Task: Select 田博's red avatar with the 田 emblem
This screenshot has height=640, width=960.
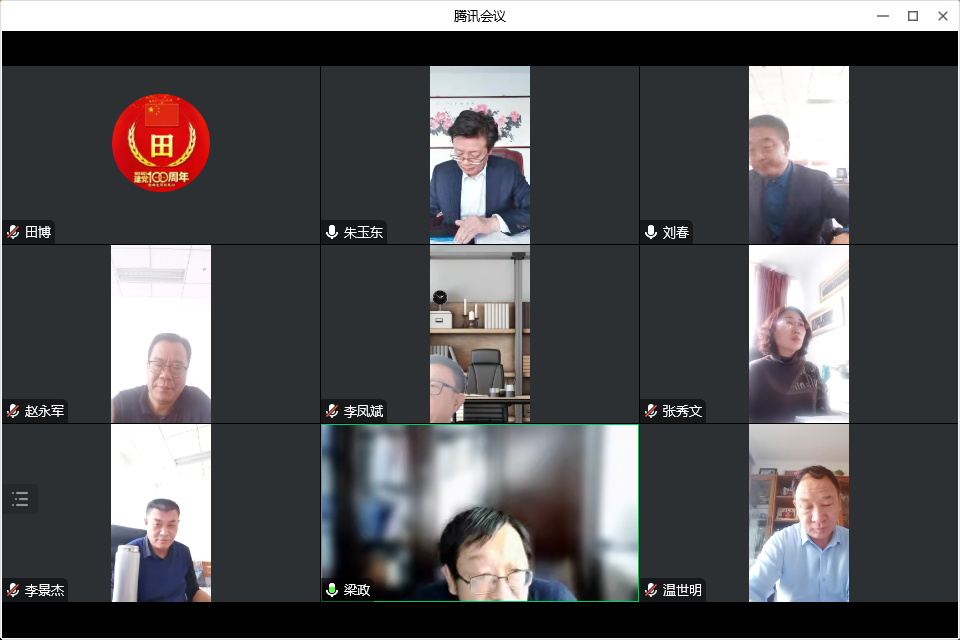Action: (161, 143)
